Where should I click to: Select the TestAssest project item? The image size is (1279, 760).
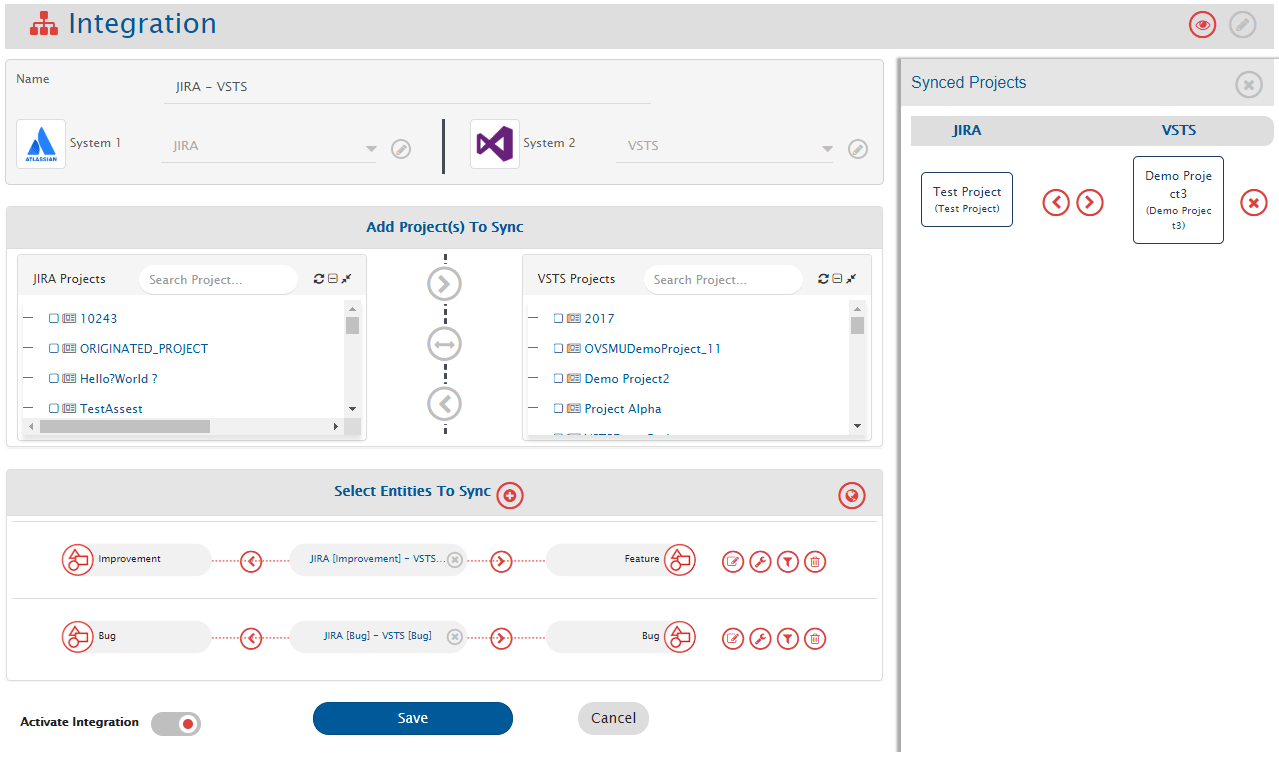point(111,409)
